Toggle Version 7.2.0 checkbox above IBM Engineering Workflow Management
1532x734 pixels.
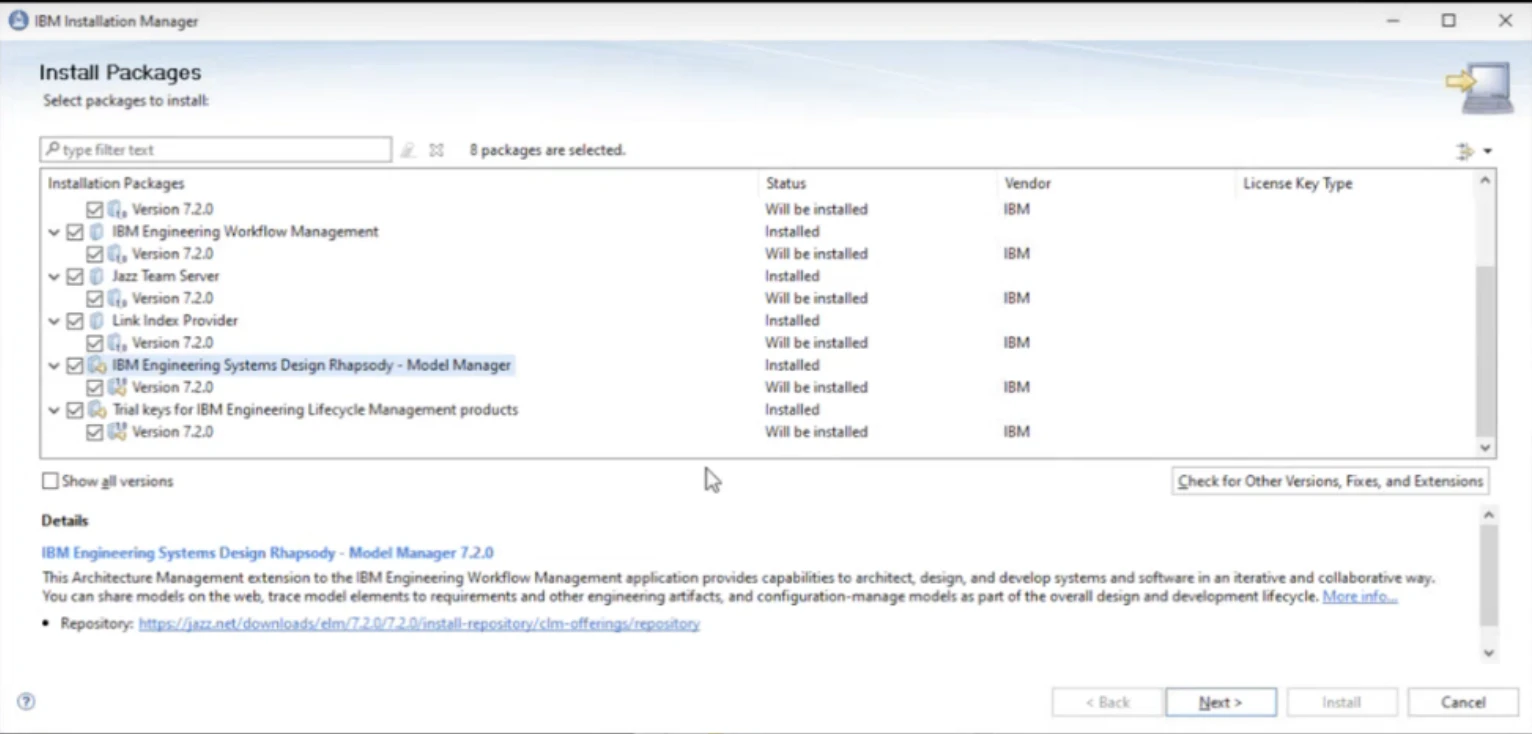tap(95, 210)
